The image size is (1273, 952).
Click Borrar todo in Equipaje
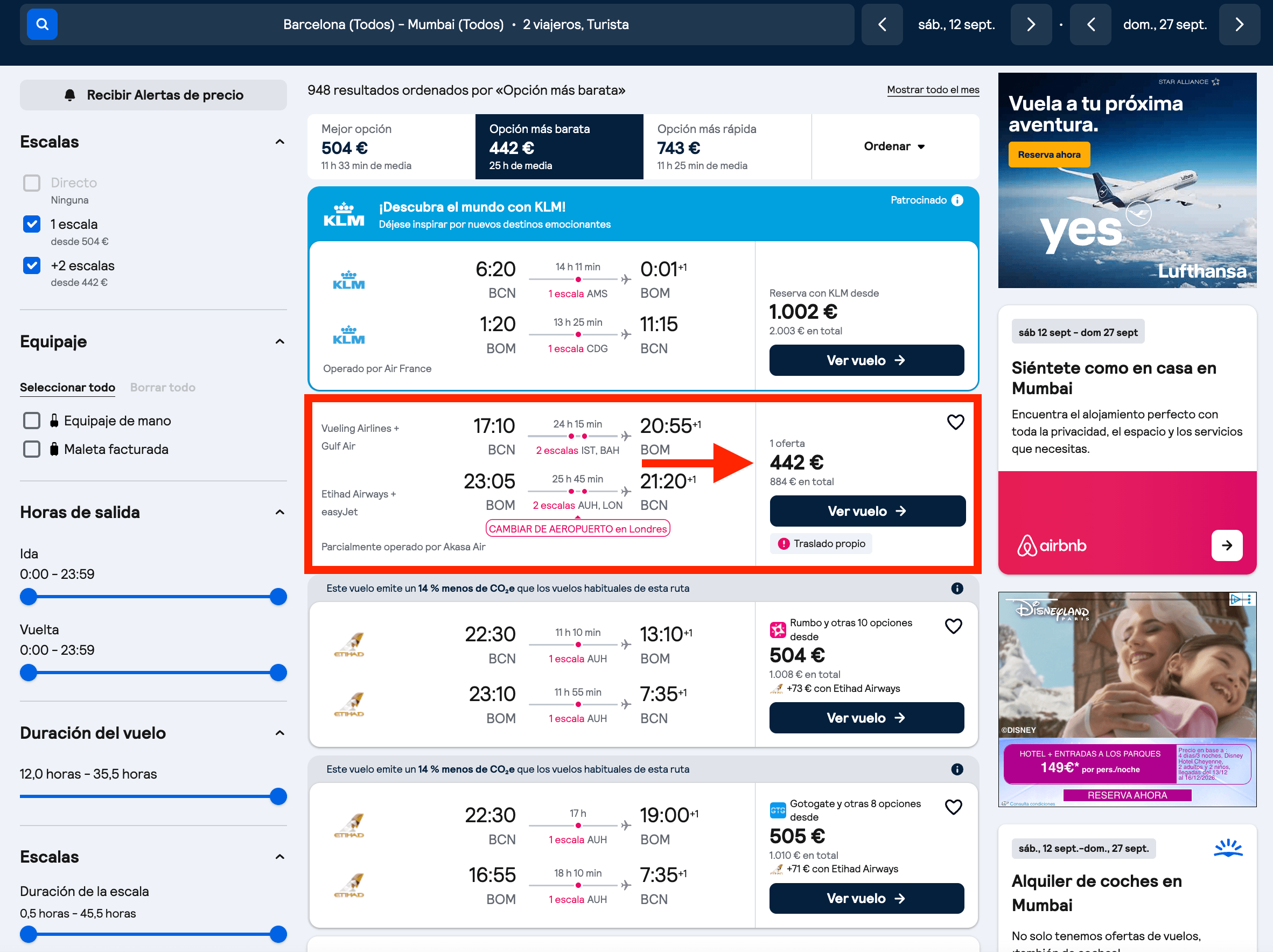point(163,387)
